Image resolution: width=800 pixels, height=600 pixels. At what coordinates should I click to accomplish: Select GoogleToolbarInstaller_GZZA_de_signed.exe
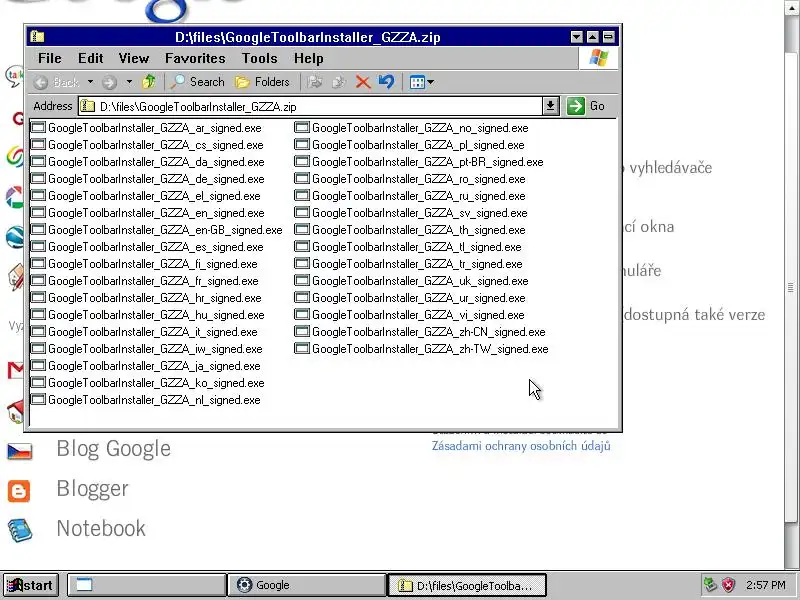click(148, 179)
